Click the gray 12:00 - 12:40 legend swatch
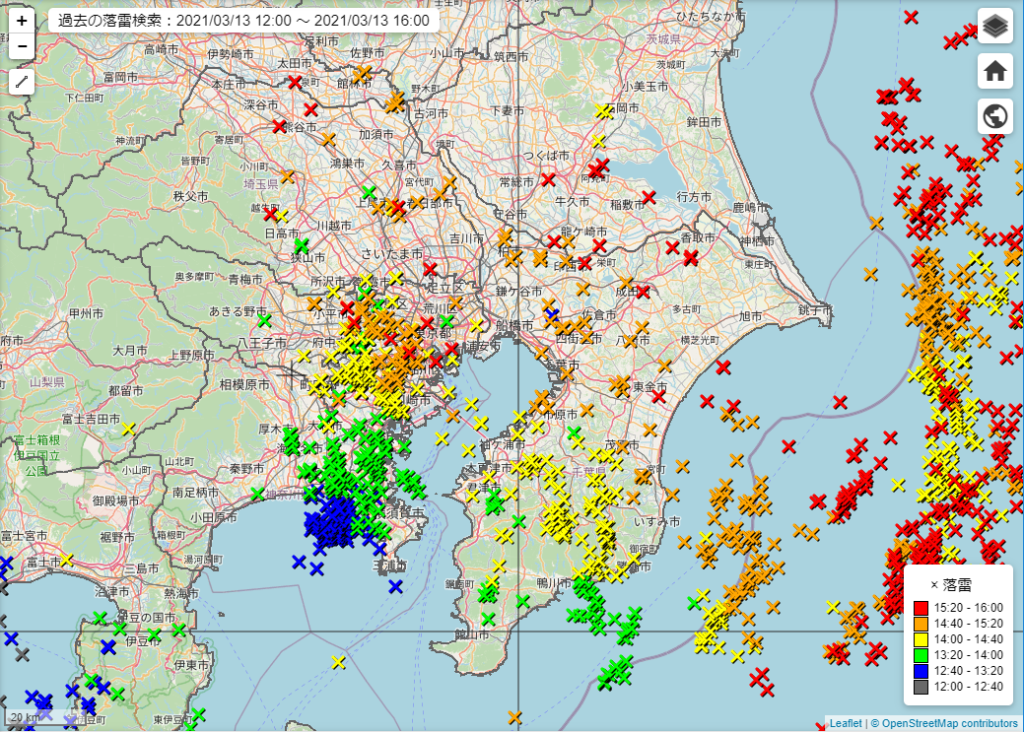This screenshot has width=1024, height=732. [922, 687]
